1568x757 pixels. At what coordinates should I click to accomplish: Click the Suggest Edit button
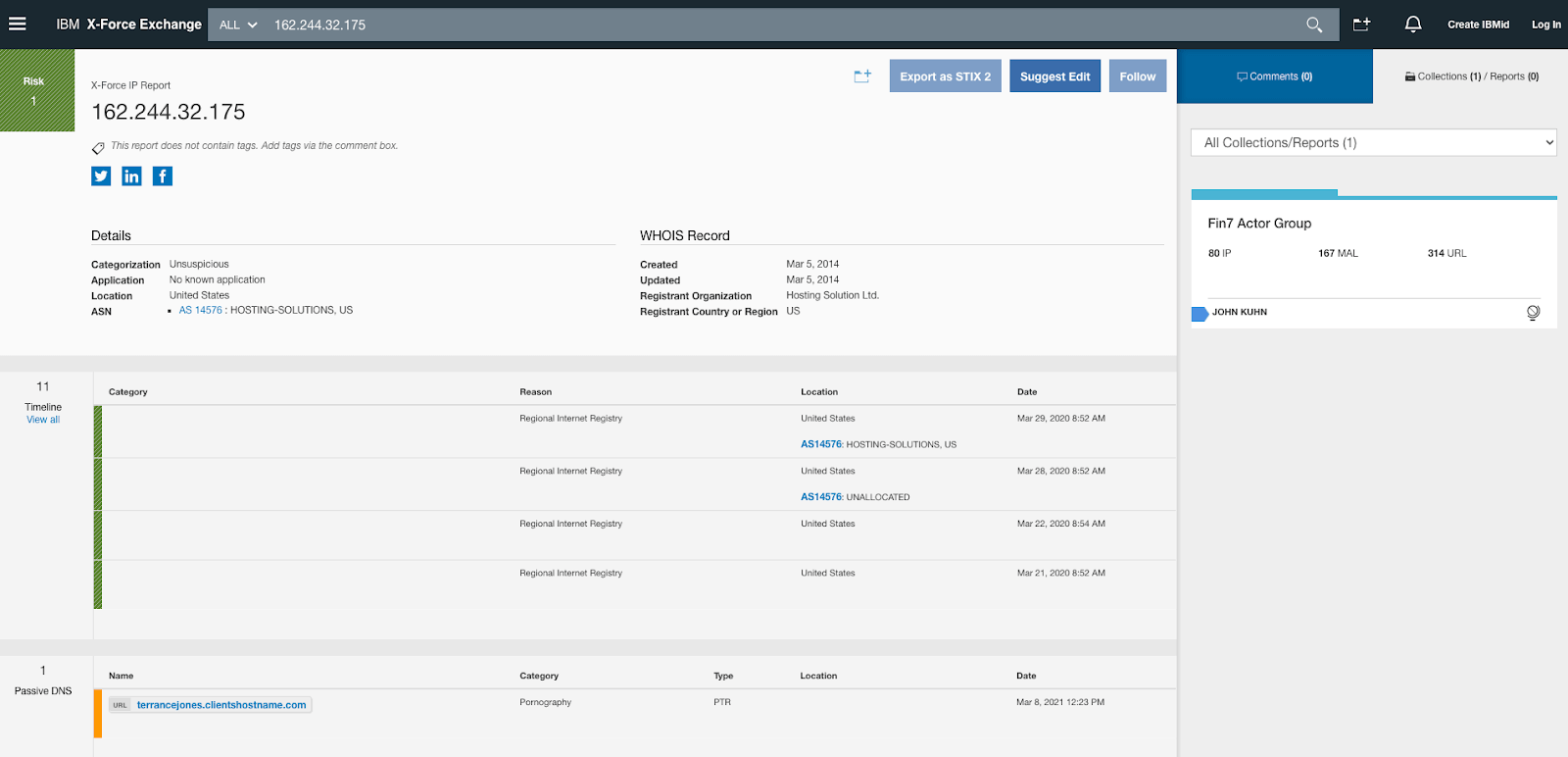point(1055,76)
